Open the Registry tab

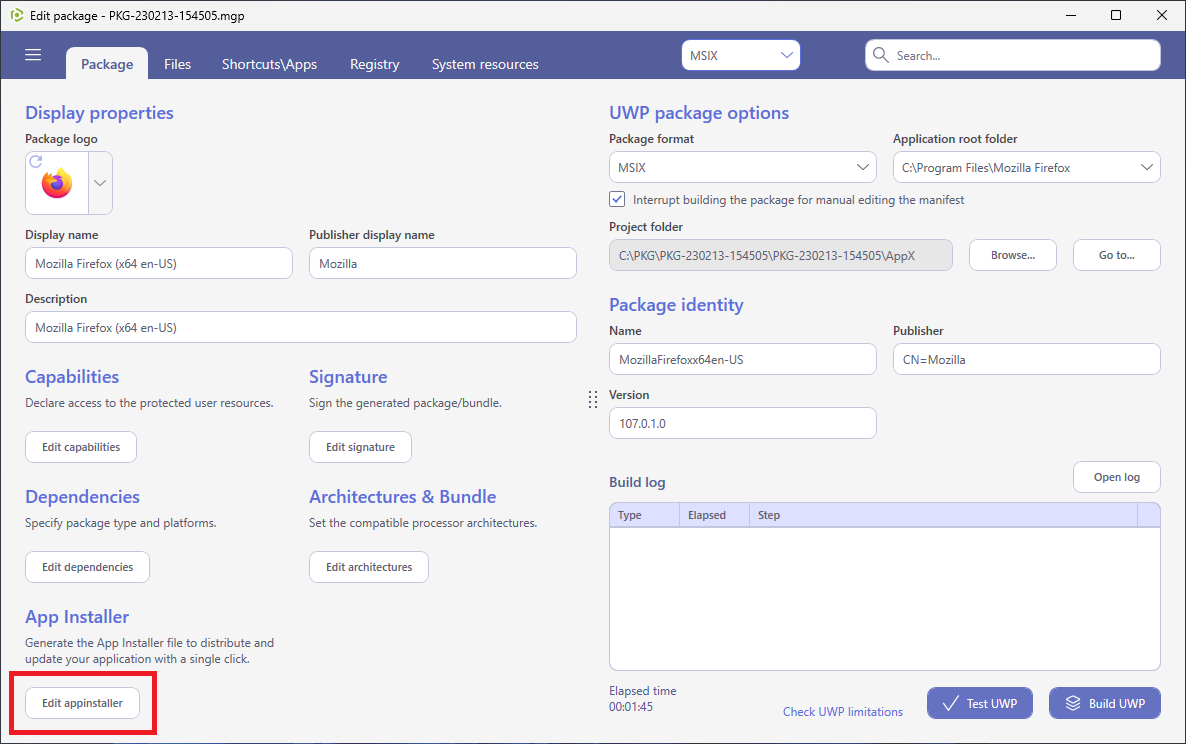tap(374, 64)
